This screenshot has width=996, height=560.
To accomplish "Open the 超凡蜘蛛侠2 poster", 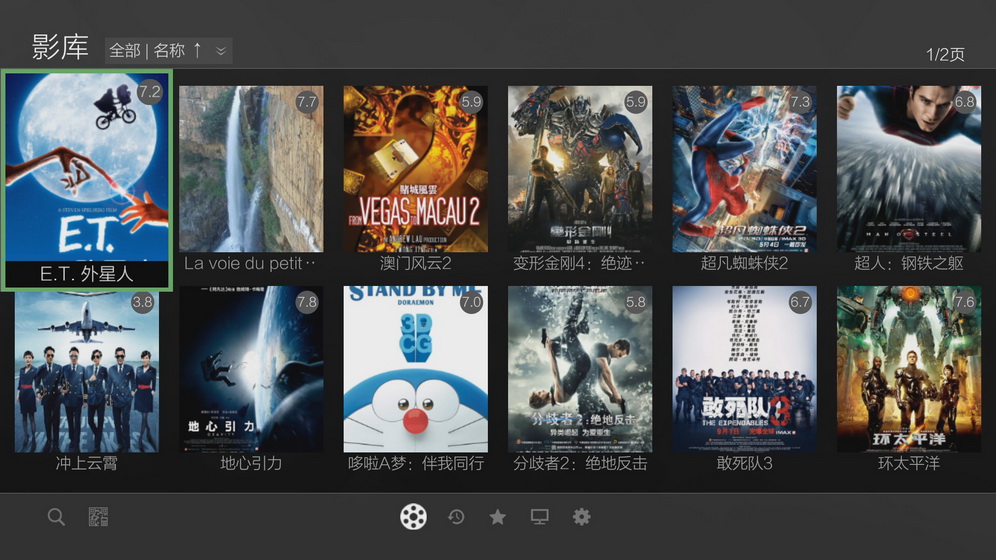I will [x=744, y=169].
